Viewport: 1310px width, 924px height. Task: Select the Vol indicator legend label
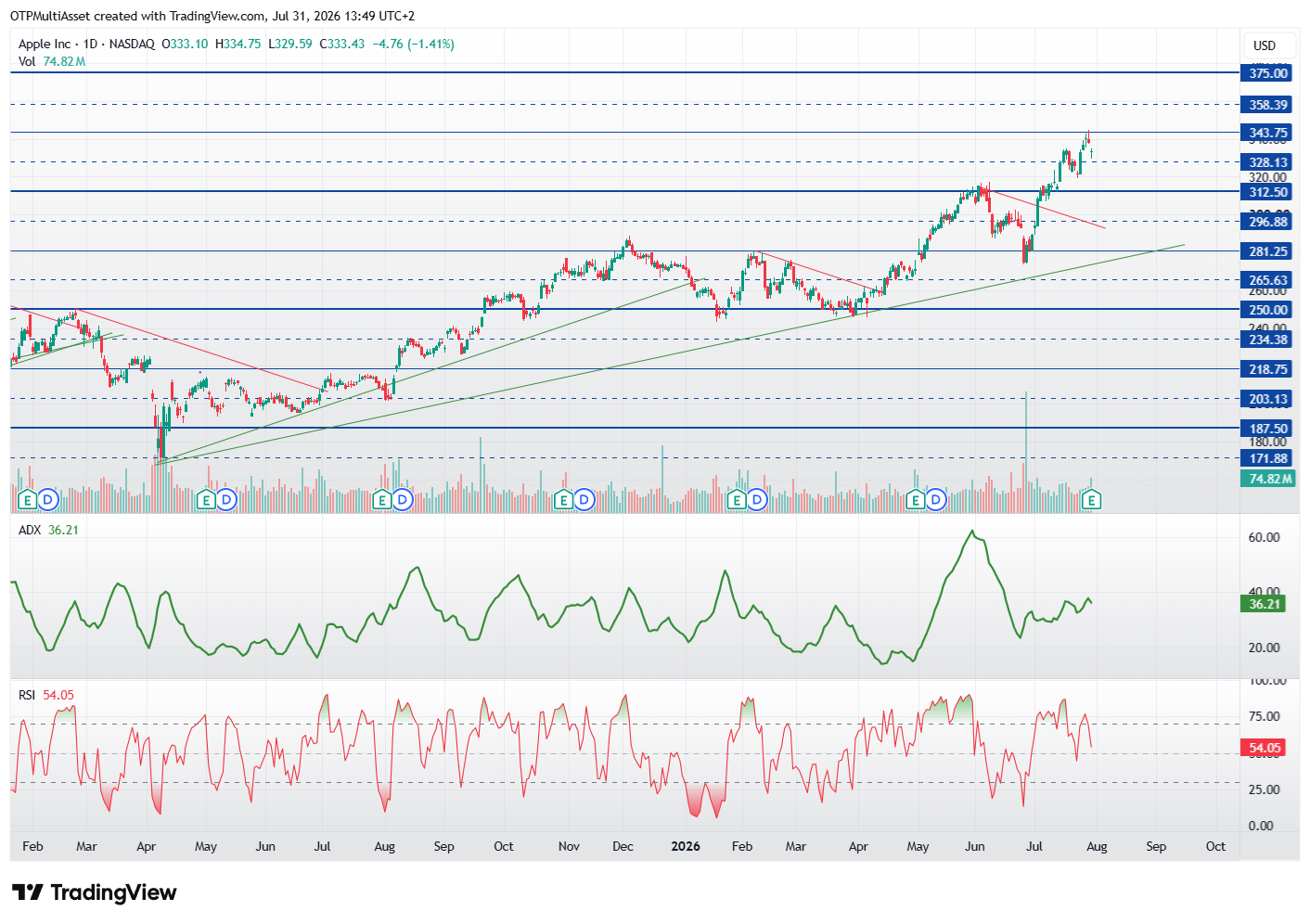coord(27,61)
